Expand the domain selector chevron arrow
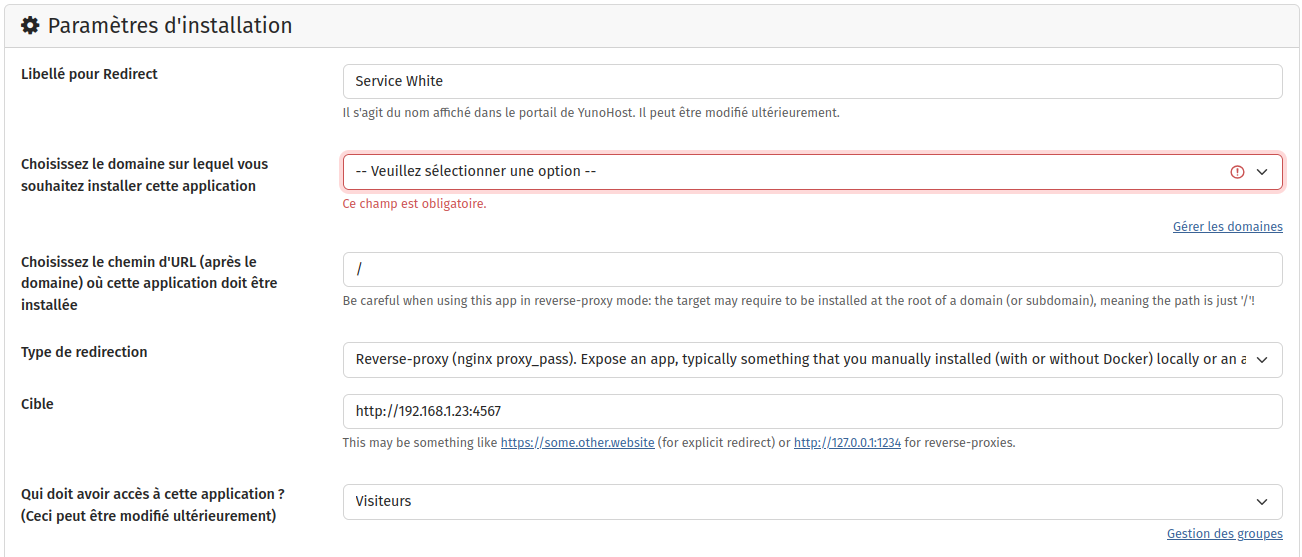The width and height of the screenshot is (1302, 557). coord(1262,172)
